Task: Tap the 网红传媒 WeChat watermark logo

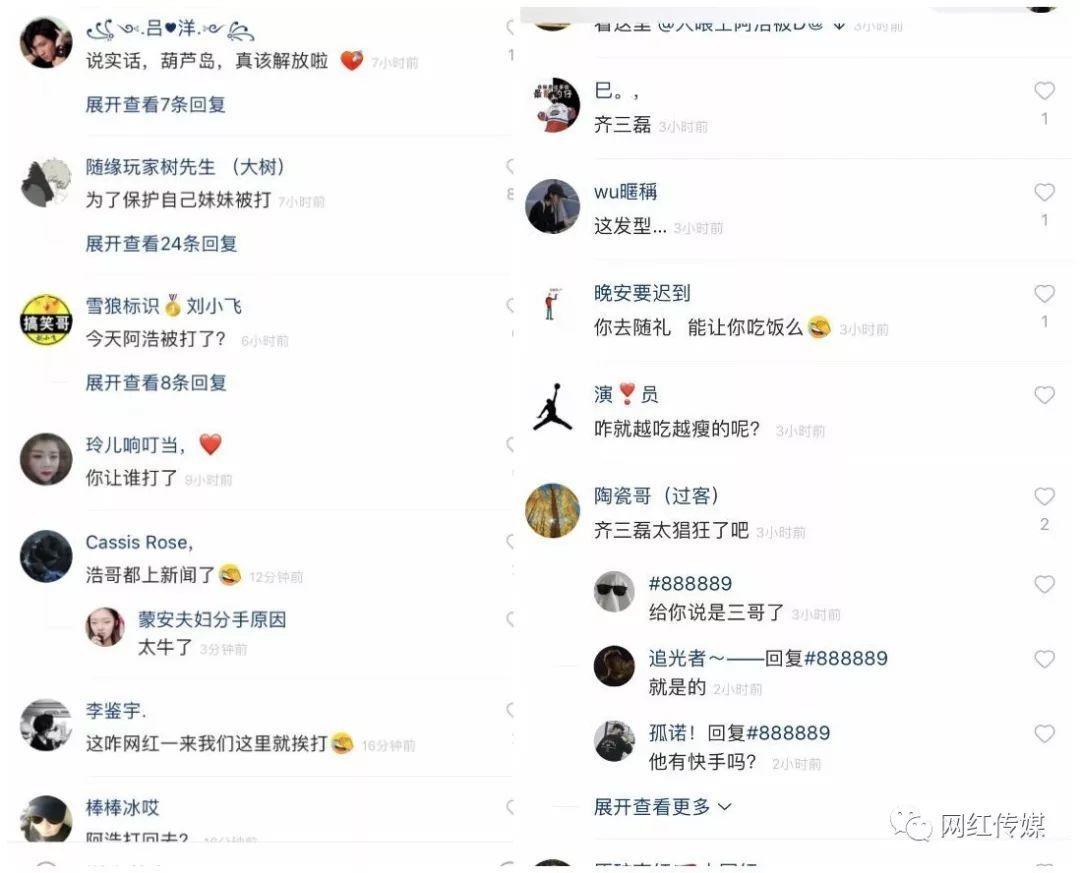Action: 967,825
